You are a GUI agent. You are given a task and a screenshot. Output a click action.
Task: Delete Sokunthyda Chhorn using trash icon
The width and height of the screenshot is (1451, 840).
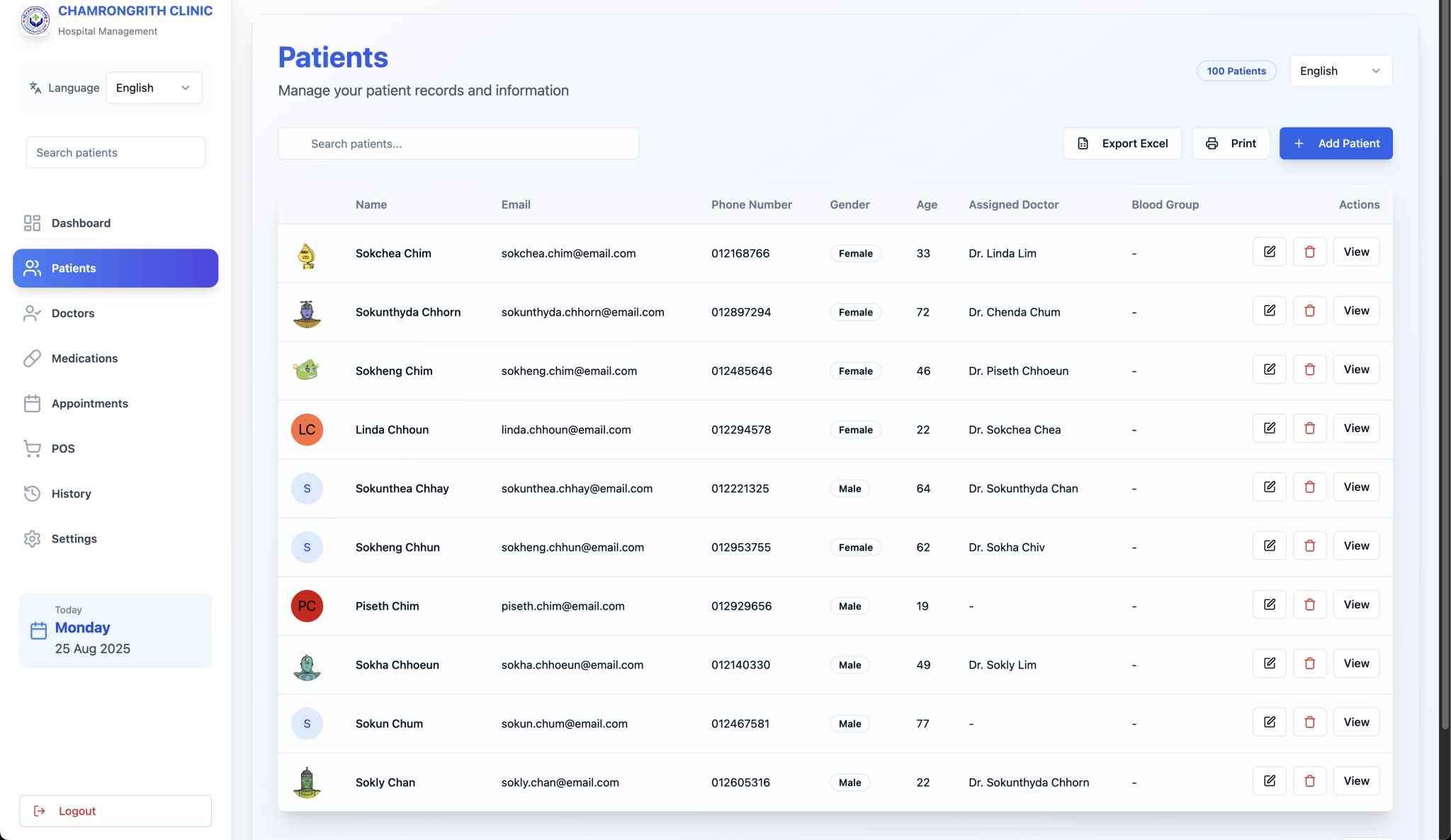point(1309,310)
